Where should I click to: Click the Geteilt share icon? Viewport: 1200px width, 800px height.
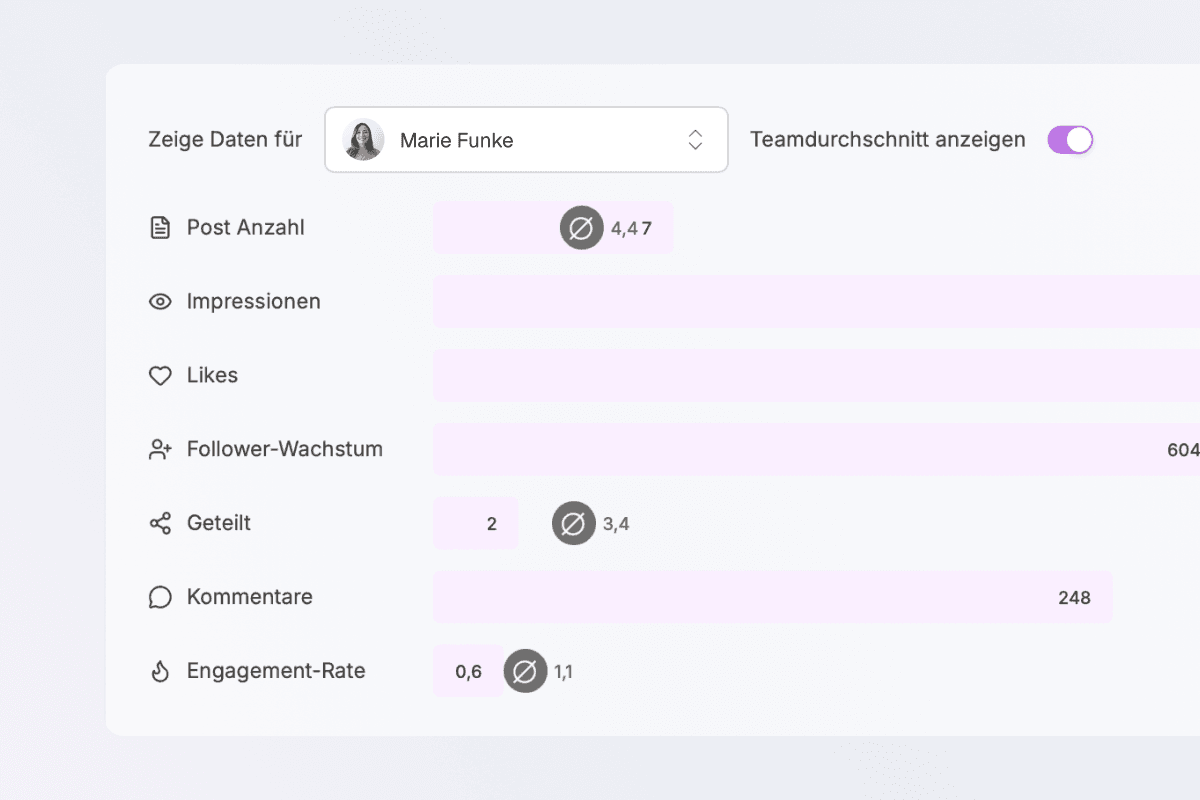point(160,523)
